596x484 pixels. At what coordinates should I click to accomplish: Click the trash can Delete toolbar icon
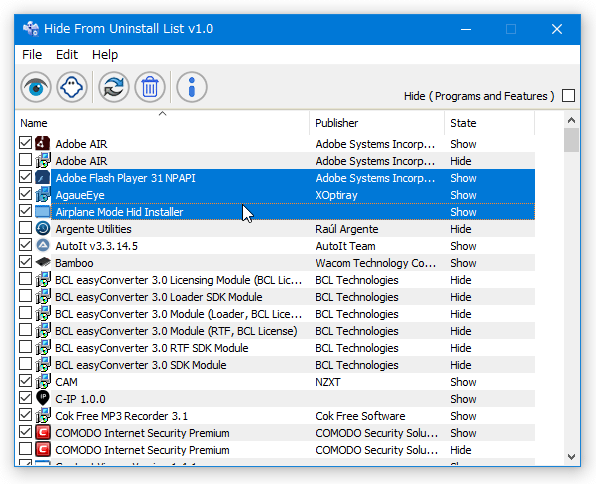[x=150, y=87]
